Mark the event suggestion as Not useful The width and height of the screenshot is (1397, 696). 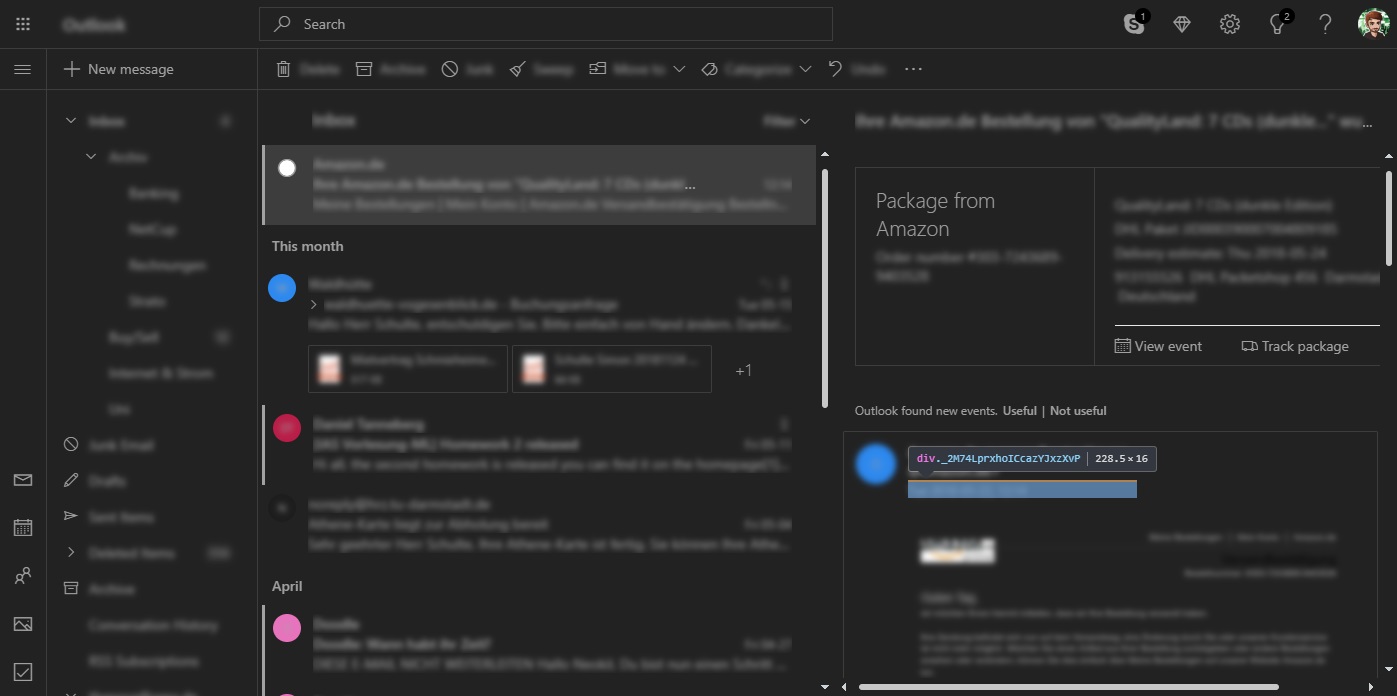tap(1077, 410)
